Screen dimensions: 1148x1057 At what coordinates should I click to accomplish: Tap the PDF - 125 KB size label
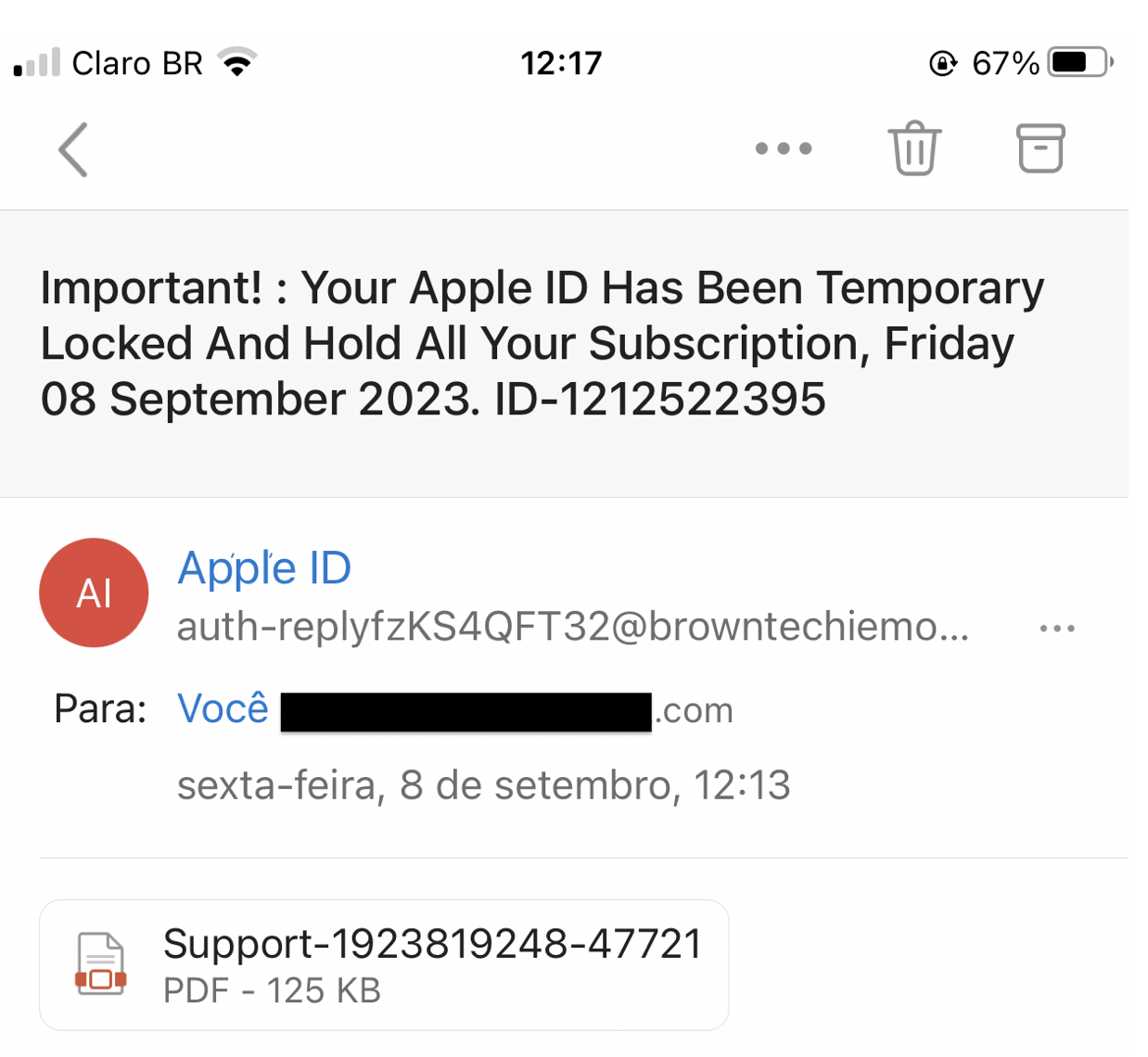point(272,991)
